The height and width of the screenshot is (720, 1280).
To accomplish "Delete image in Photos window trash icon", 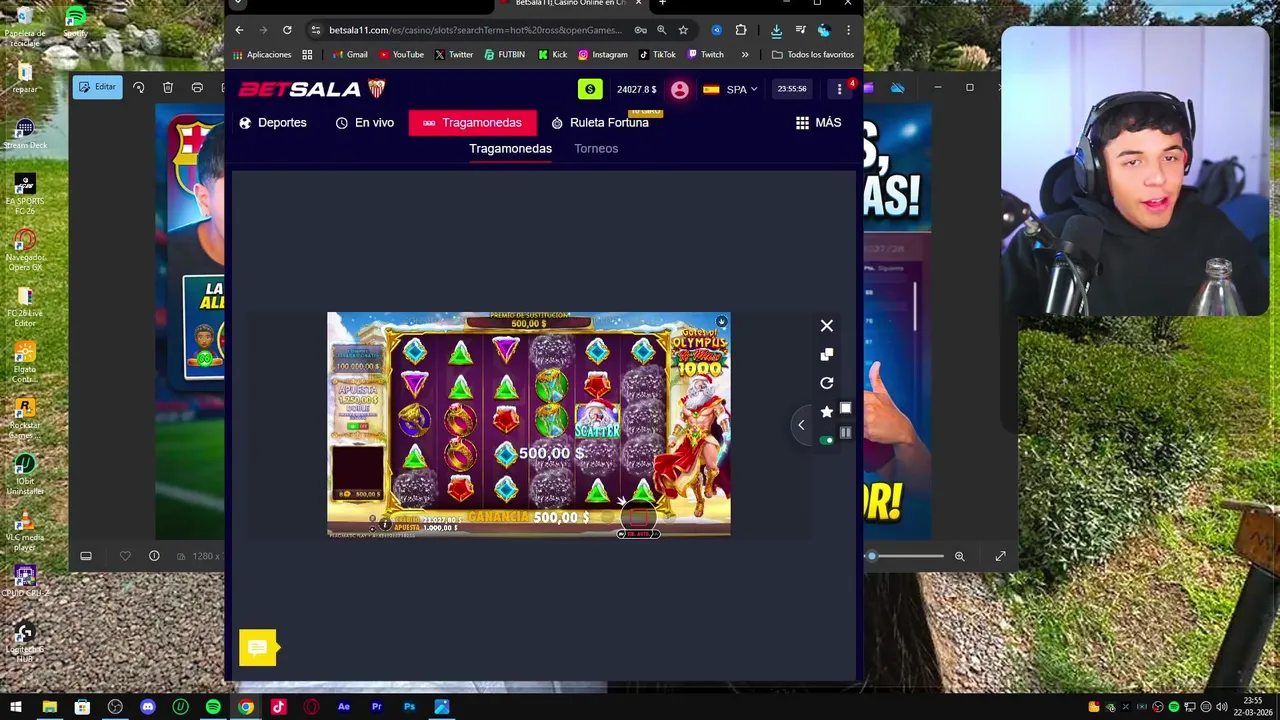I will pos(168,88).
